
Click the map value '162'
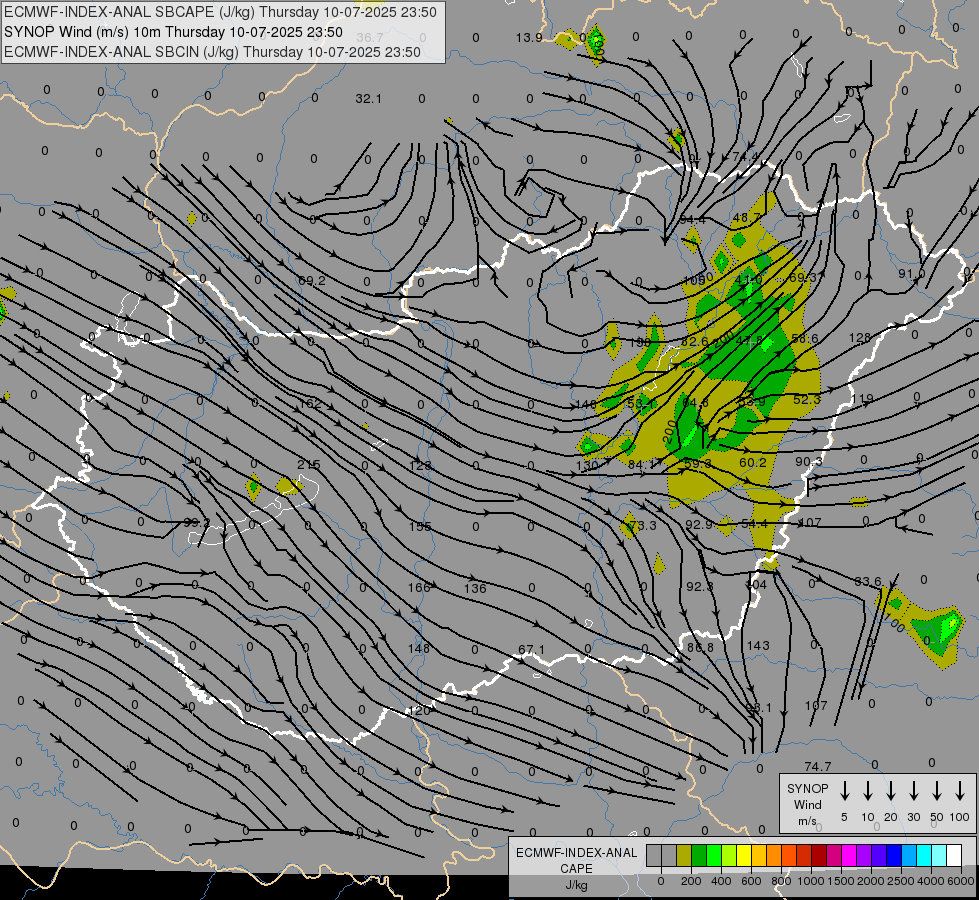[310, 403]
